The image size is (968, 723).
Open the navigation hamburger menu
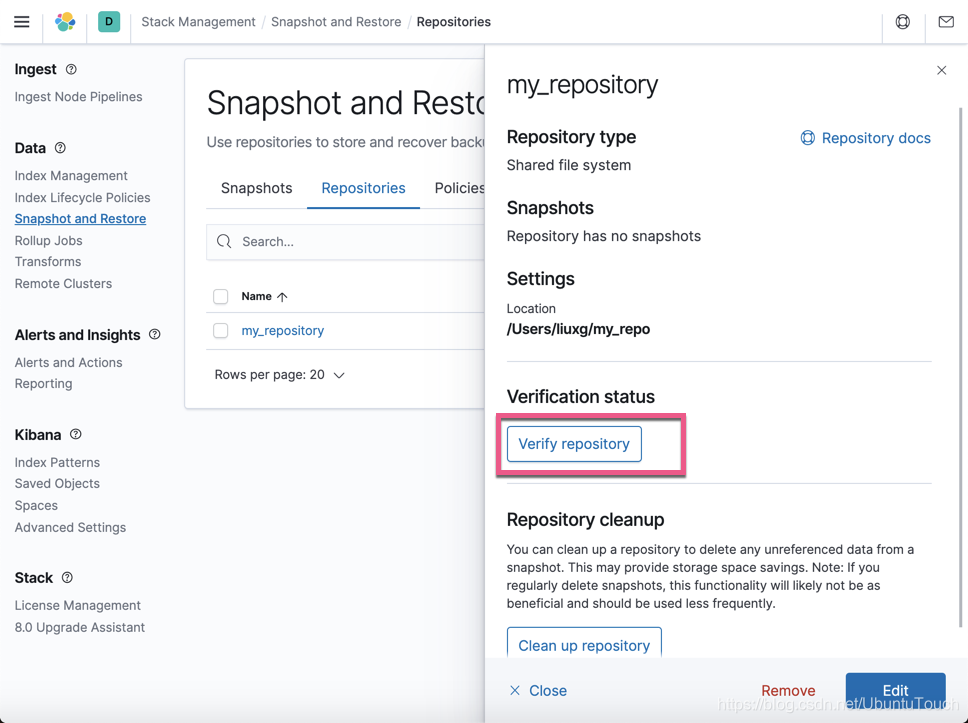(22, 21)
